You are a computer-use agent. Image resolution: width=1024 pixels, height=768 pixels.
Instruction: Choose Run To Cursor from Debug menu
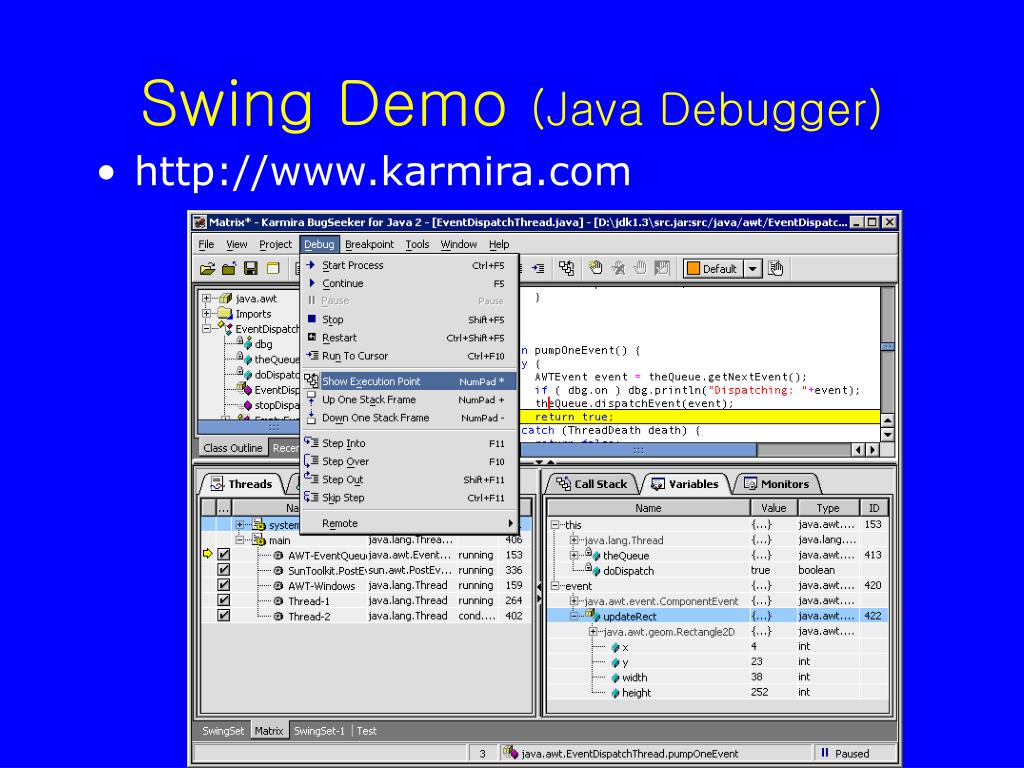[x=409, y=356]
